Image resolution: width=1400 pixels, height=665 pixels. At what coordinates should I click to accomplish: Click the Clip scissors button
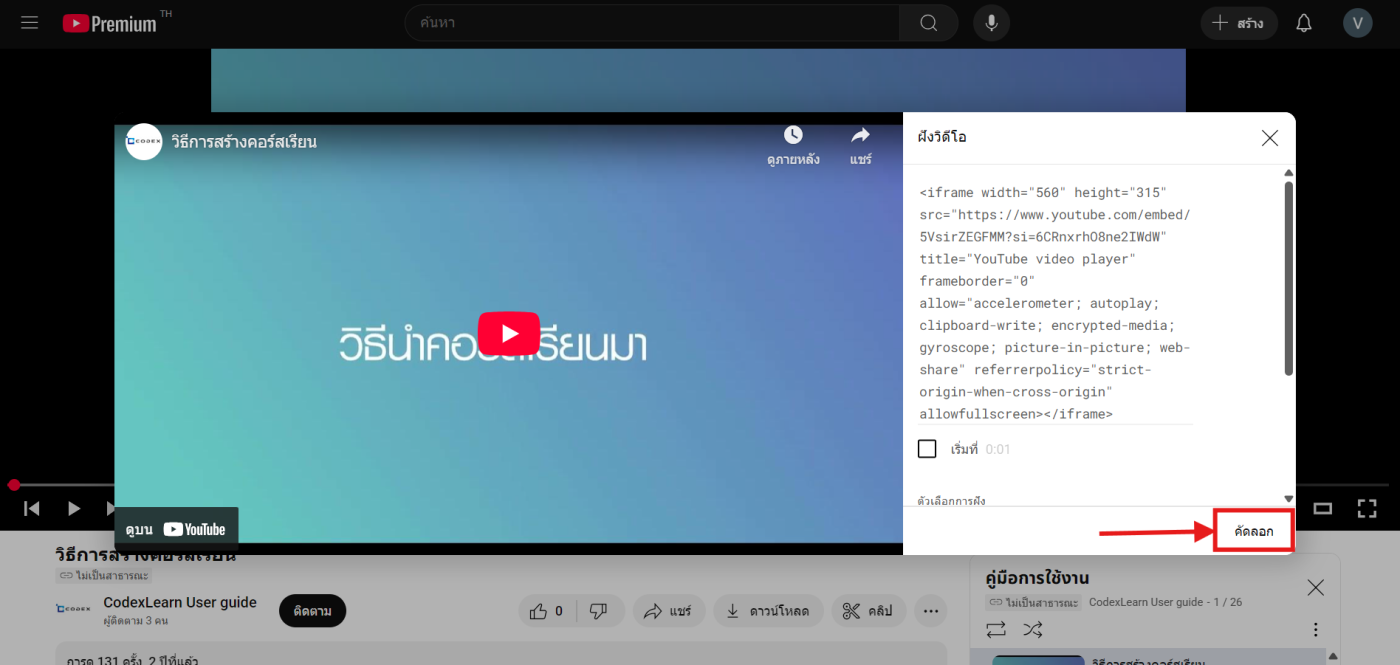coord(867,611)
